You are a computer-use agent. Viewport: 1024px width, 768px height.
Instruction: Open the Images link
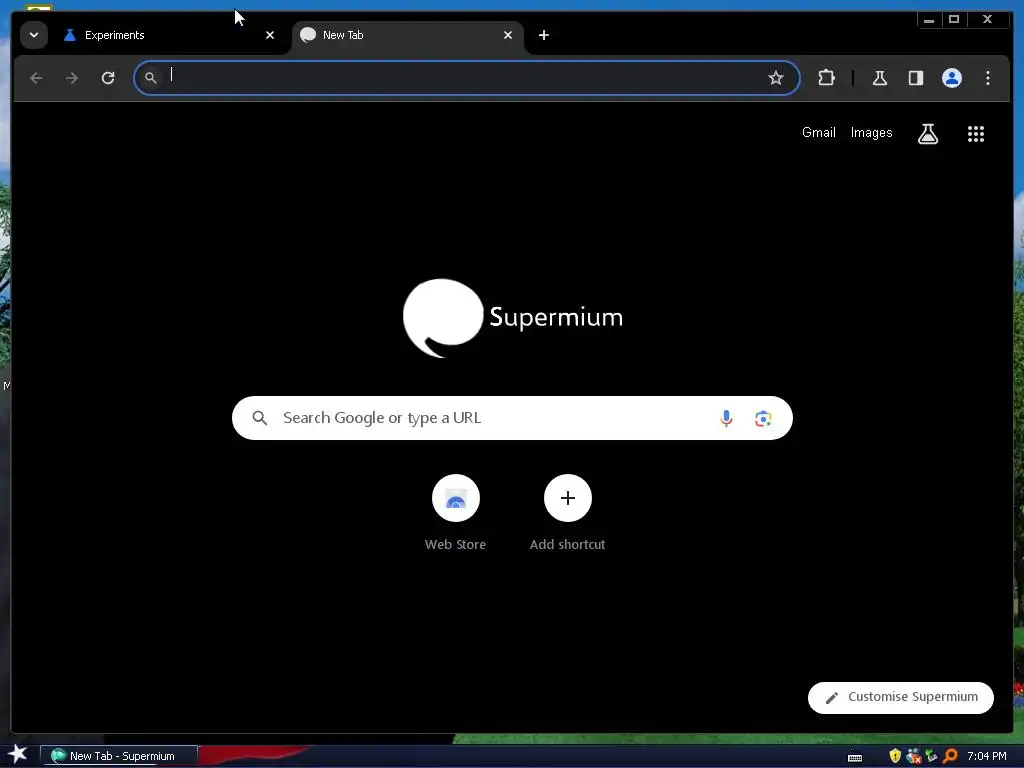871,133
